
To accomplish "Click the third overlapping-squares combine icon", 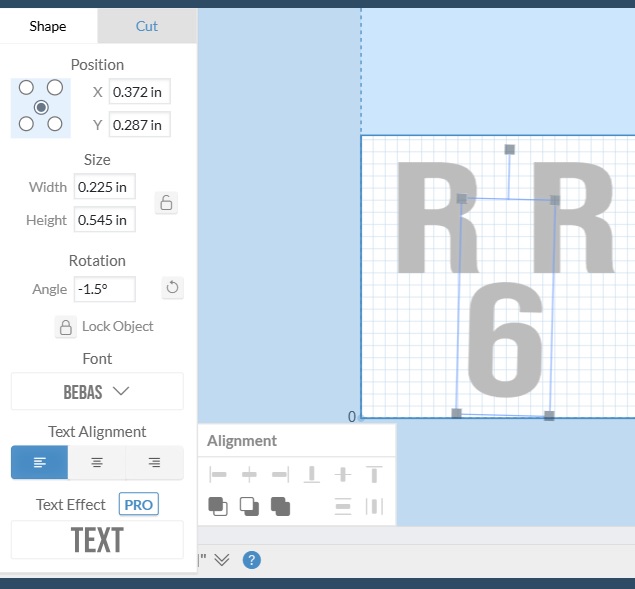I will point(280,506).
